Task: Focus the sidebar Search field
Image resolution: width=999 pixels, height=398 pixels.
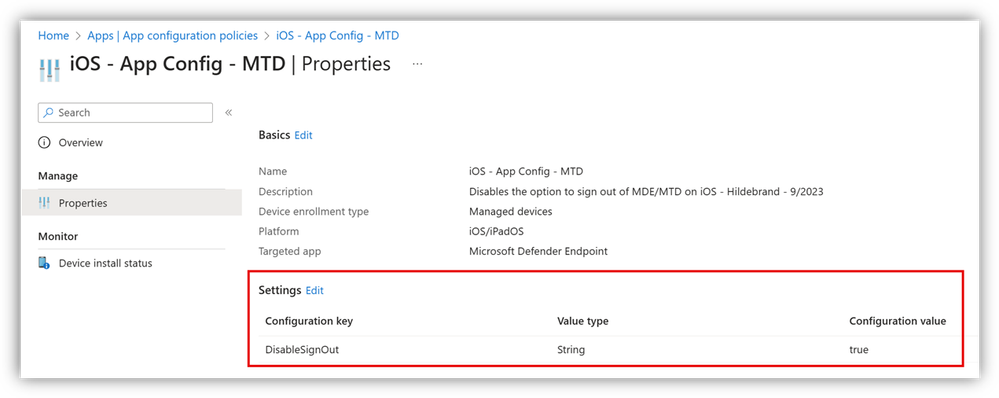Action: click(x=126, y=113)
